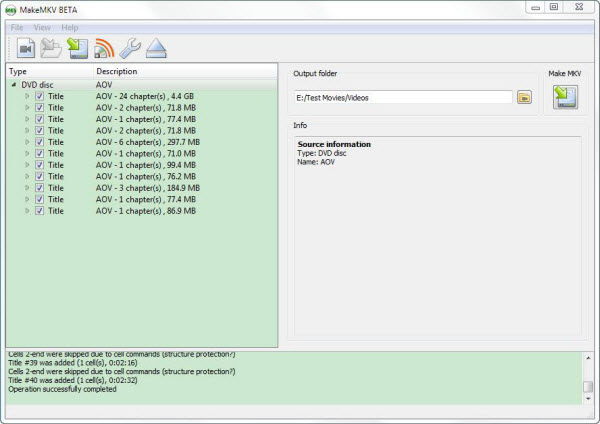
Task: Click the Open video file camera icon
Action: (x=25, y=48)
